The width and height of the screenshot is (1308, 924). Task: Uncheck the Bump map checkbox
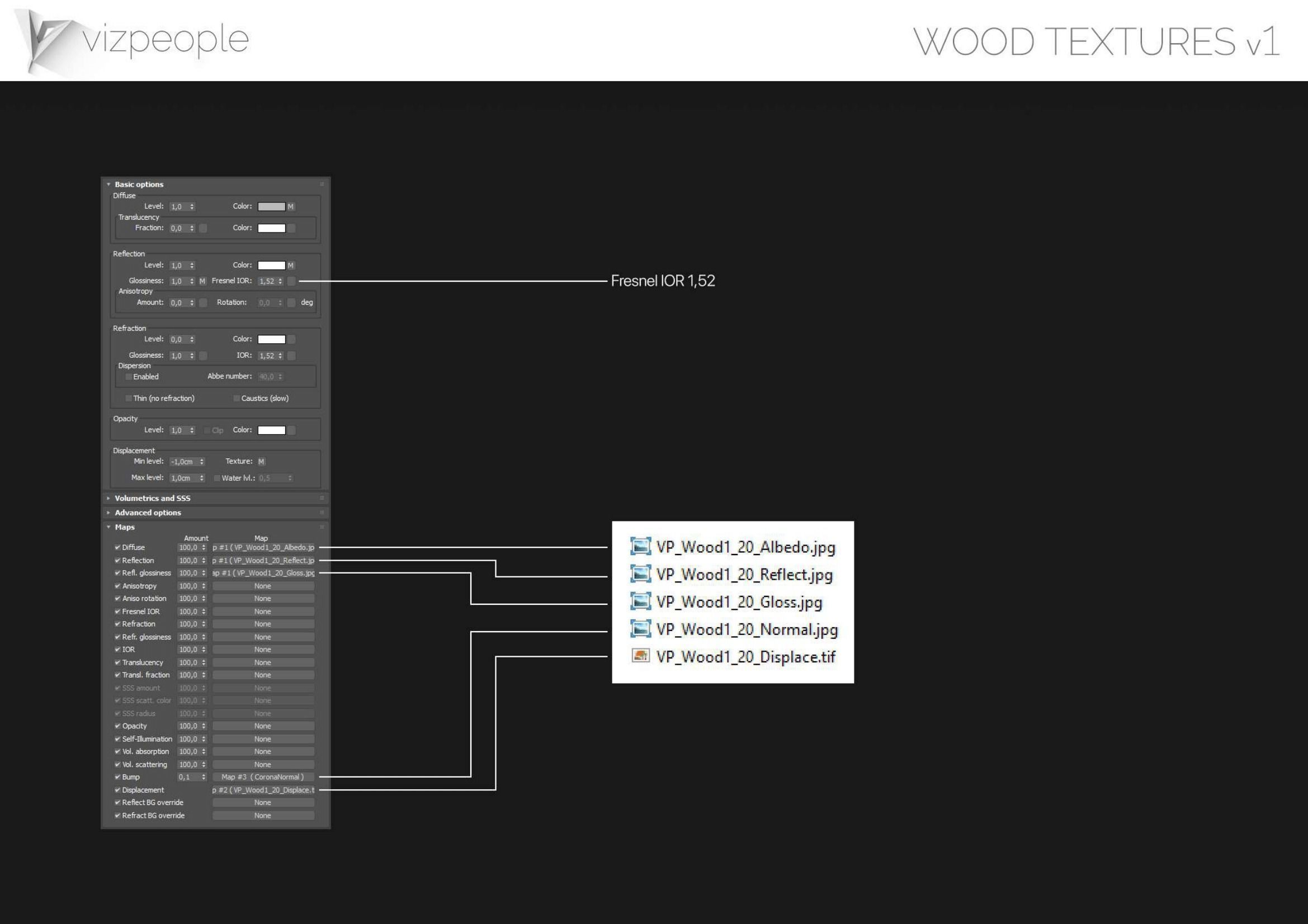coord(117,777)
